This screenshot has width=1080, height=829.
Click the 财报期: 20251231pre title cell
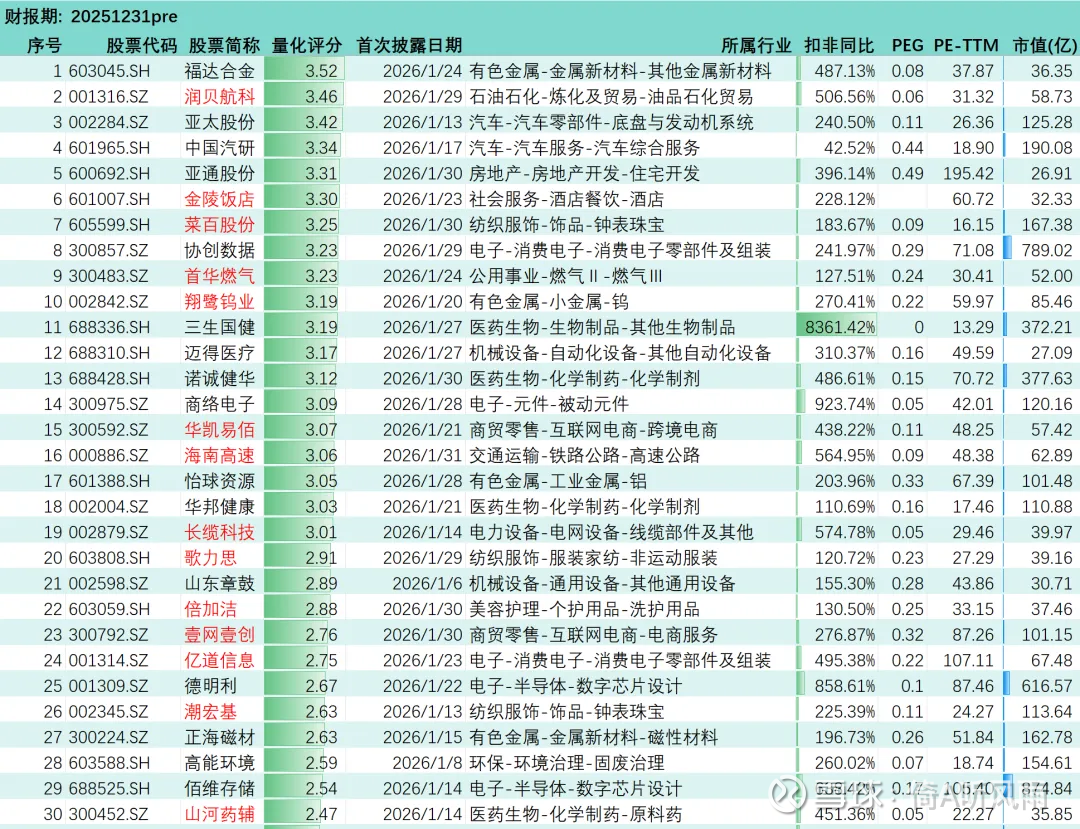point(91,15)
